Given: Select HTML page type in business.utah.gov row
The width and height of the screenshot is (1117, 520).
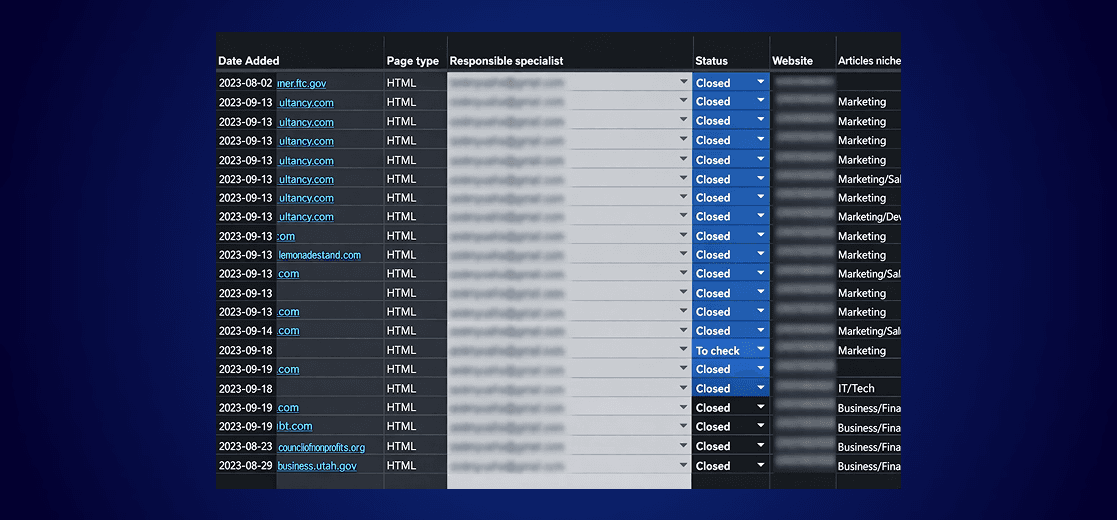Looking at the screenshot, I should tap(401, 465).
